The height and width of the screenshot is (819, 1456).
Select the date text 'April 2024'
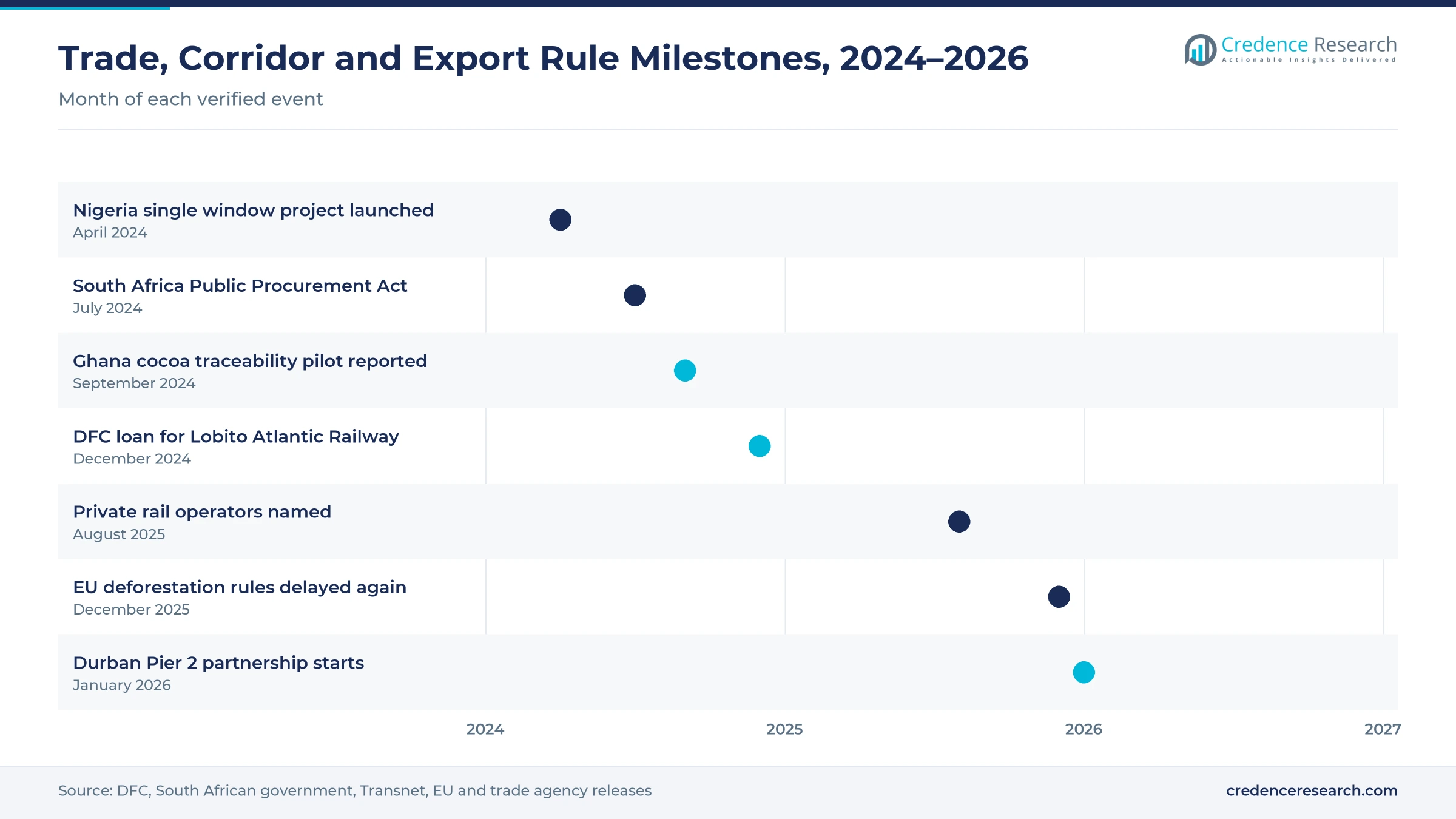tap(110, 232)
